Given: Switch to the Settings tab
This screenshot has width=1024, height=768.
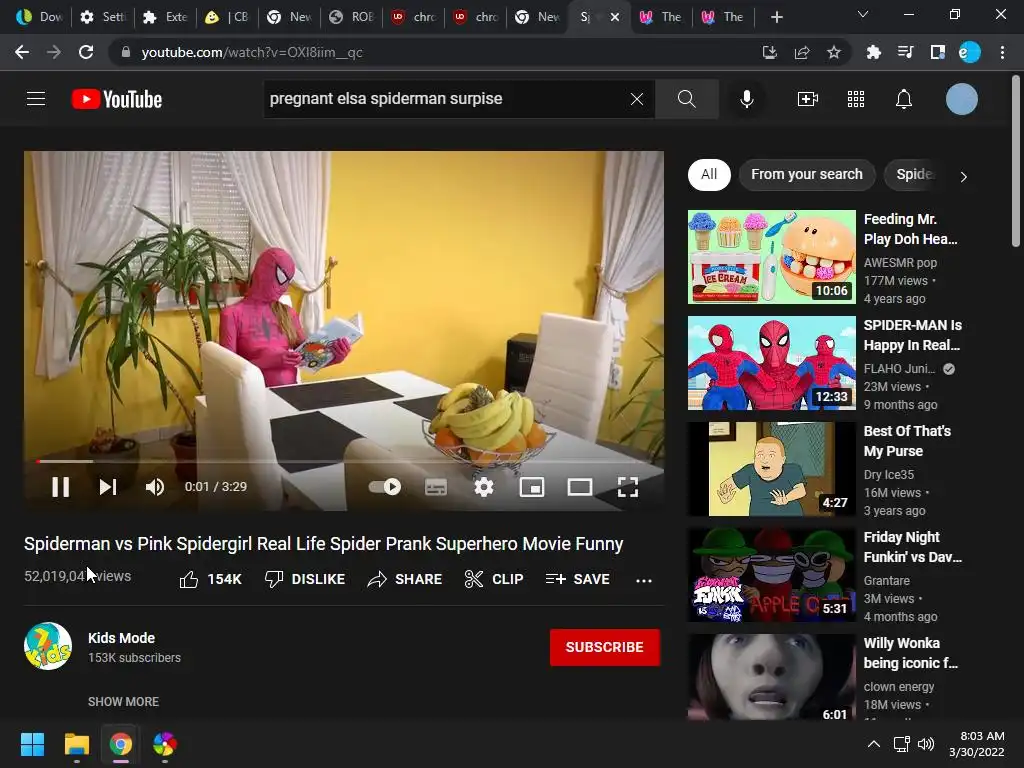Looking at the screenshot, I should [x=103, y=17].
